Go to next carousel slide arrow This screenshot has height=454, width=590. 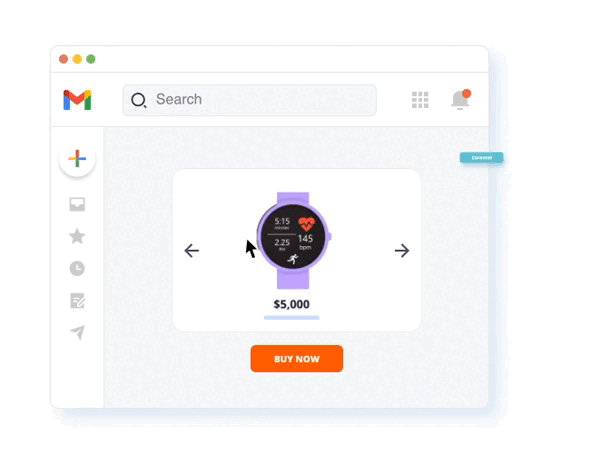click(x=402, y=251)
